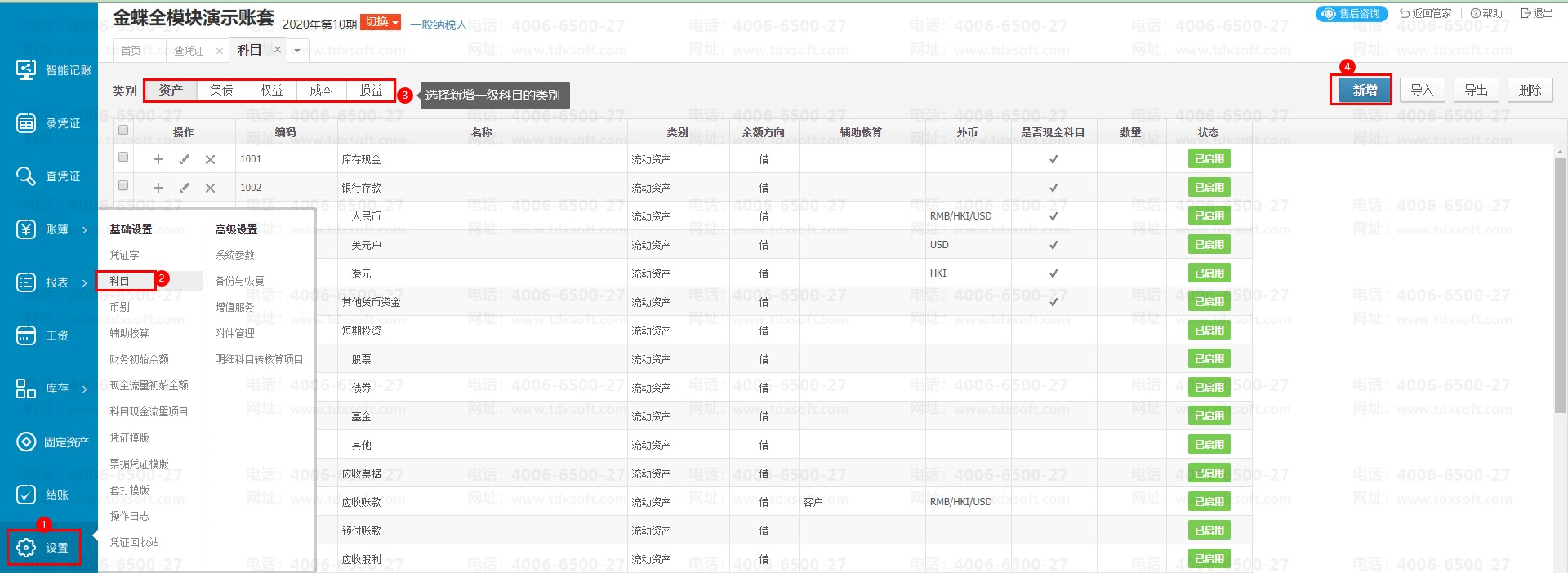This screenshot has width=1568, height=573.
Task: Click the 设置 gear icon
Action: click(26, 548)
